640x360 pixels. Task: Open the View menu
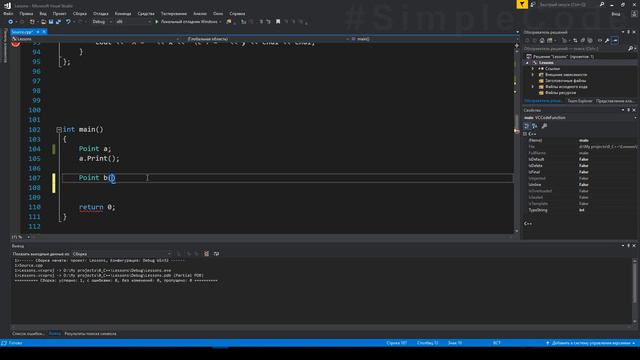43,13
